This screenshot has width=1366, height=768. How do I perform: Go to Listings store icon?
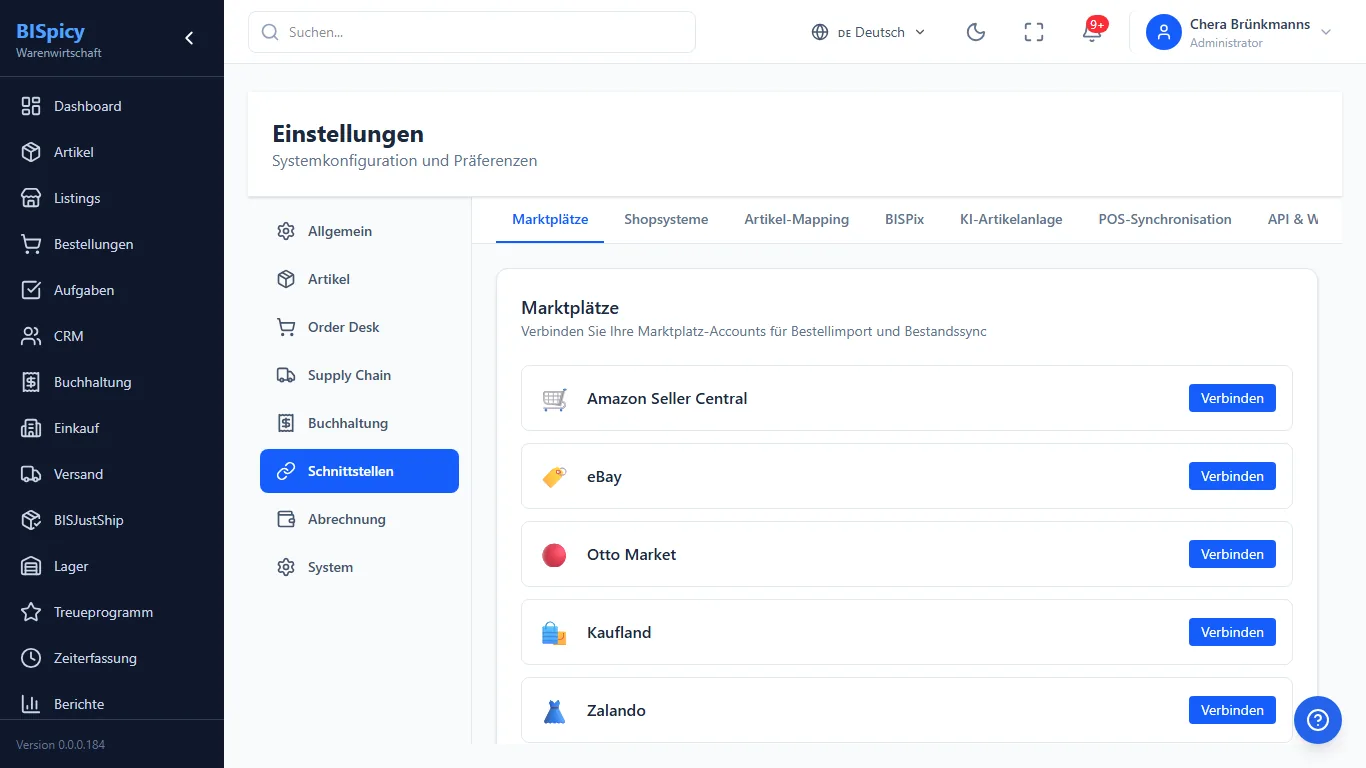click(x=31, y=198)
